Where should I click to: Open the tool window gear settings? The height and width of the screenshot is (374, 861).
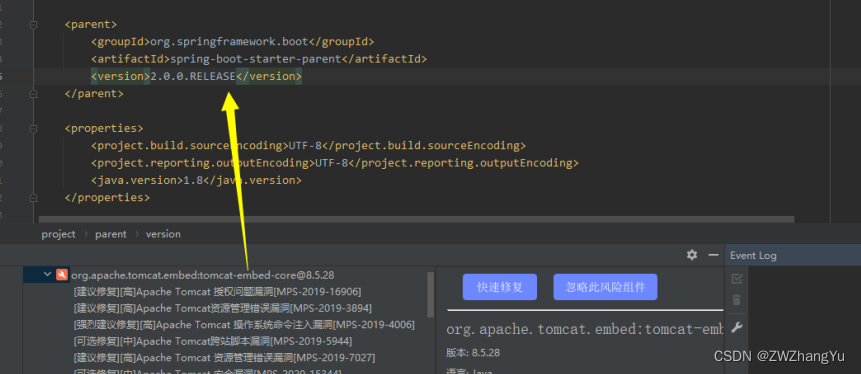pos(692,255)
